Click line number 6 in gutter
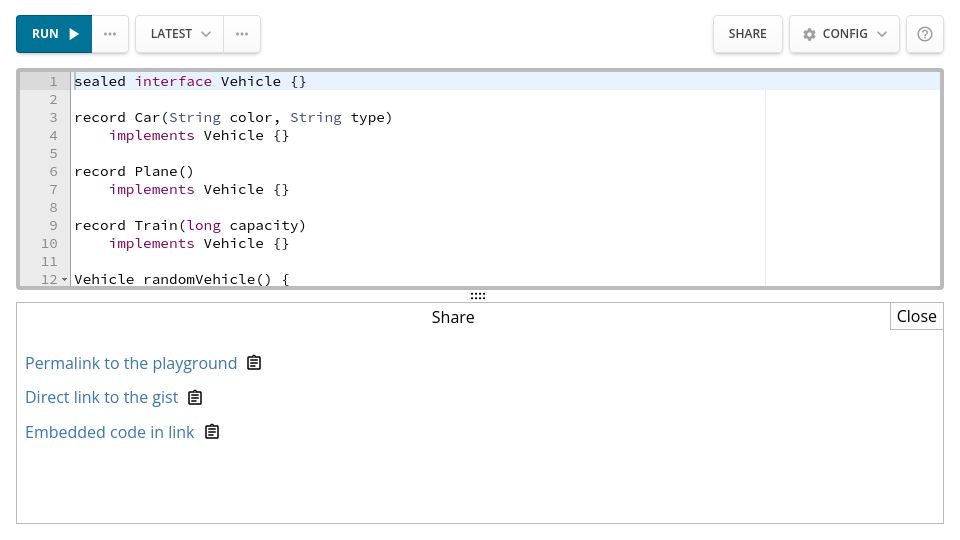Screen dimensions: 960x540 tap(53, 171)
